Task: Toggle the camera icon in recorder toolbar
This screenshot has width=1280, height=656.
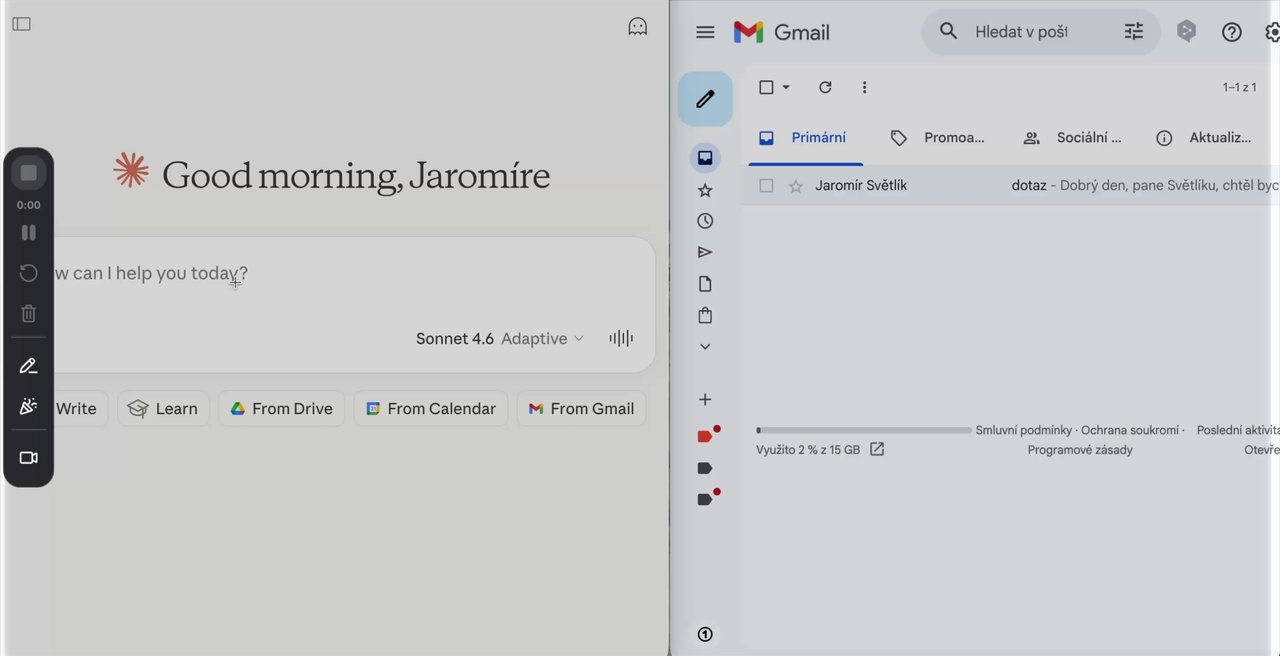Action: (x=29, y=458)
